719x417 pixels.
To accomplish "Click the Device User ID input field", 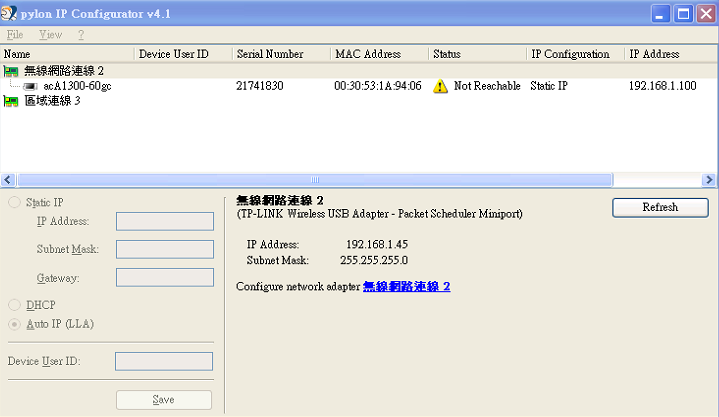I will (164, 361).
